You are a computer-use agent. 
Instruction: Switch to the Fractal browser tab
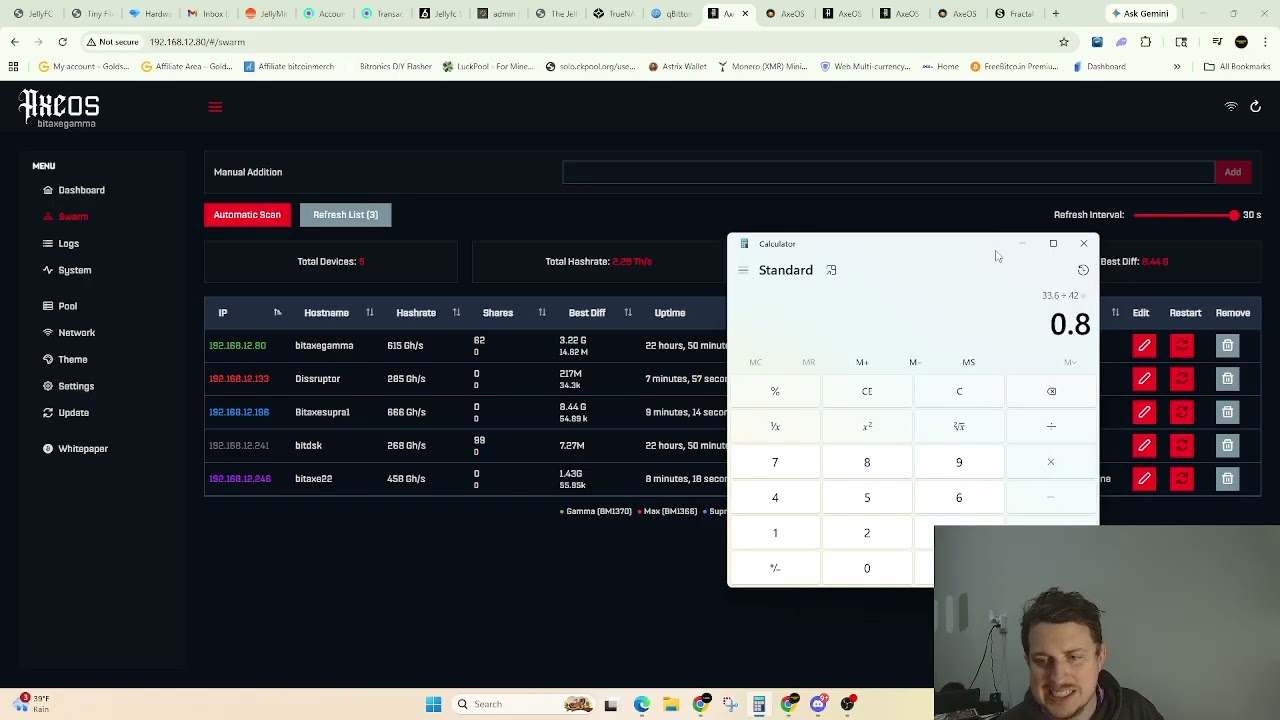pos(1015,14)
